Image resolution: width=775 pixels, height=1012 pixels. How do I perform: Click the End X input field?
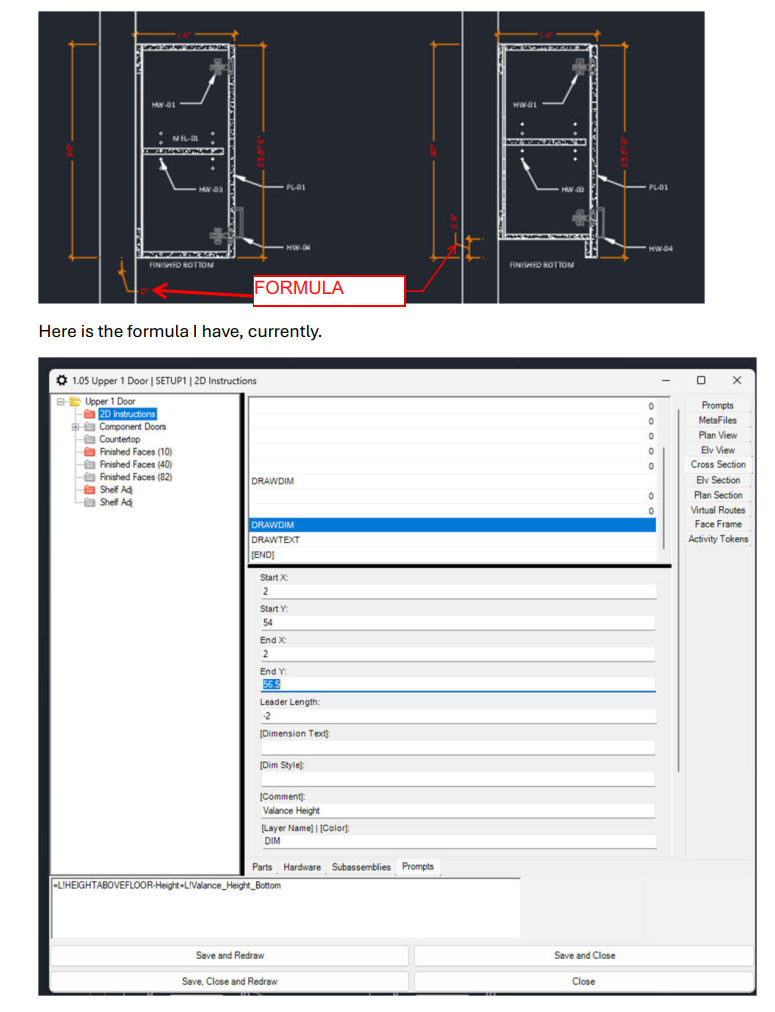[458, 654]
